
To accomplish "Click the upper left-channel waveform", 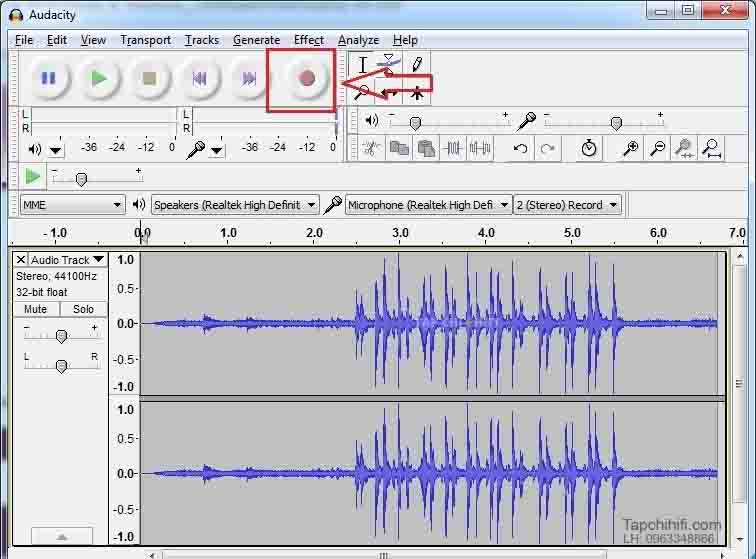I will click(432, 324).
